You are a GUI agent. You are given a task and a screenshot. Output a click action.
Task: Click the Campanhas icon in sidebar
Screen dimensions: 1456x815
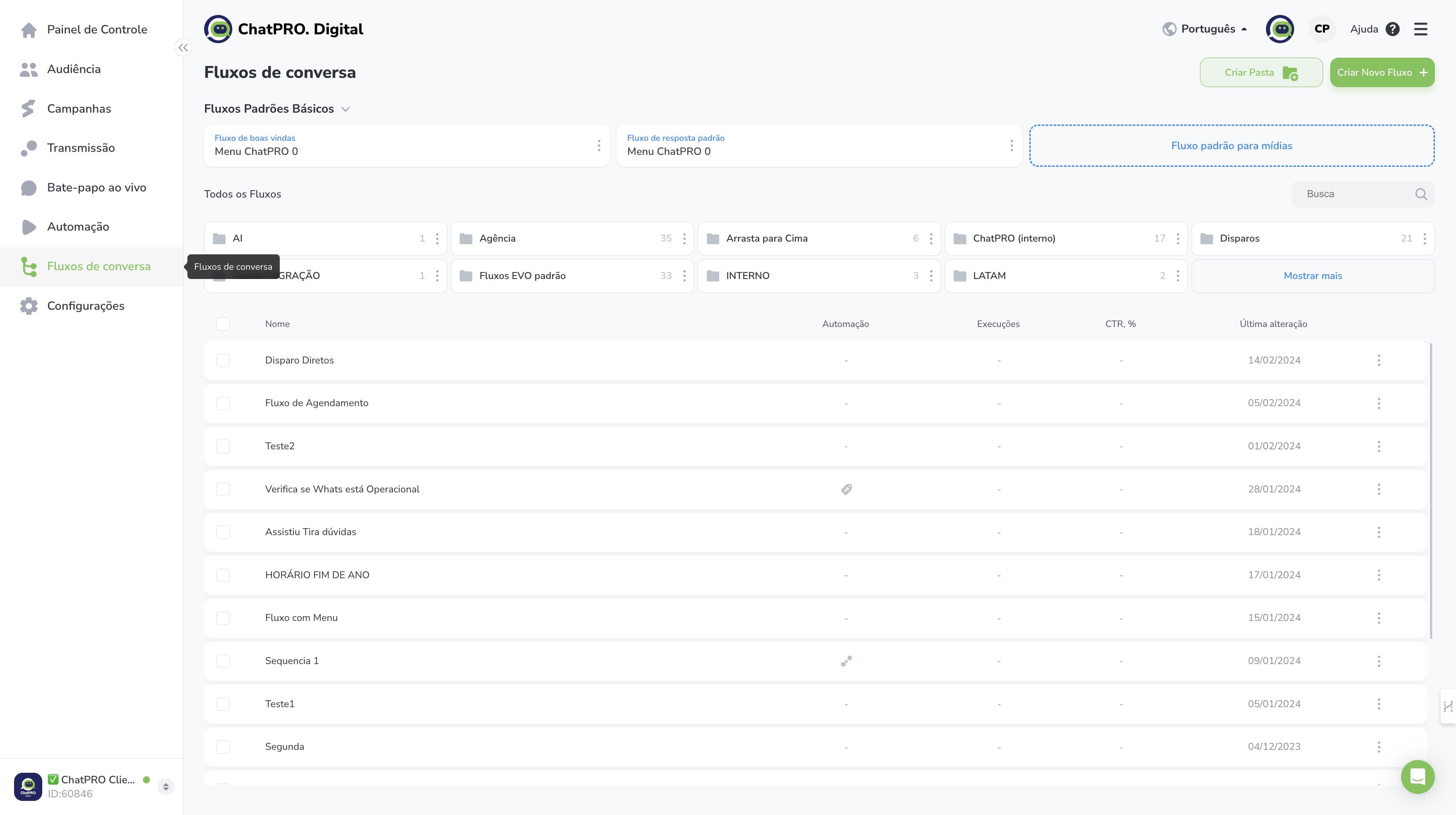28,109
